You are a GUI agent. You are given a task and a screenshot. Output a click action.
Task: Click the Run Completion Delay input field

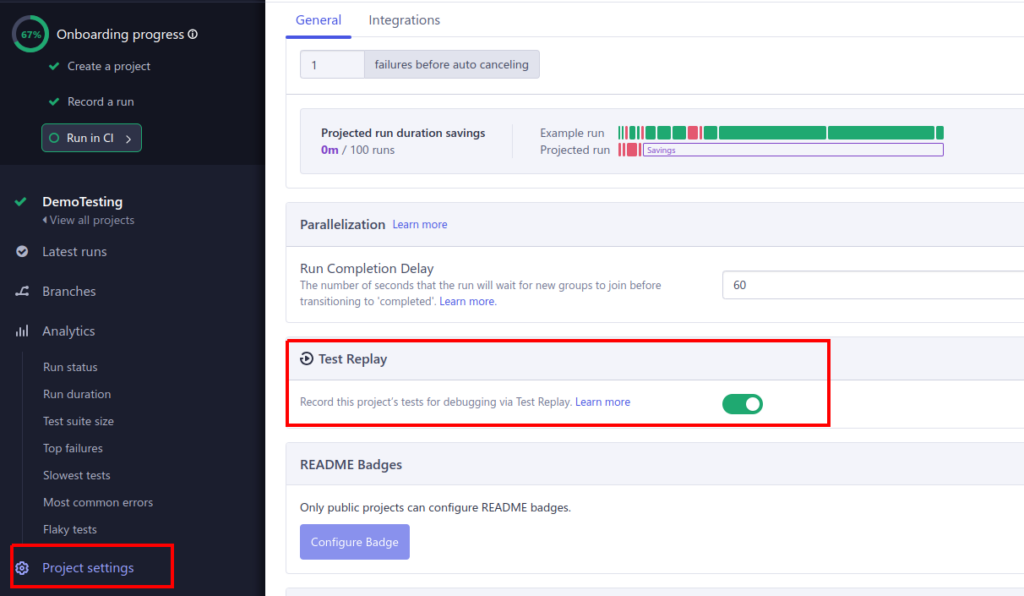tap(870, 285)
